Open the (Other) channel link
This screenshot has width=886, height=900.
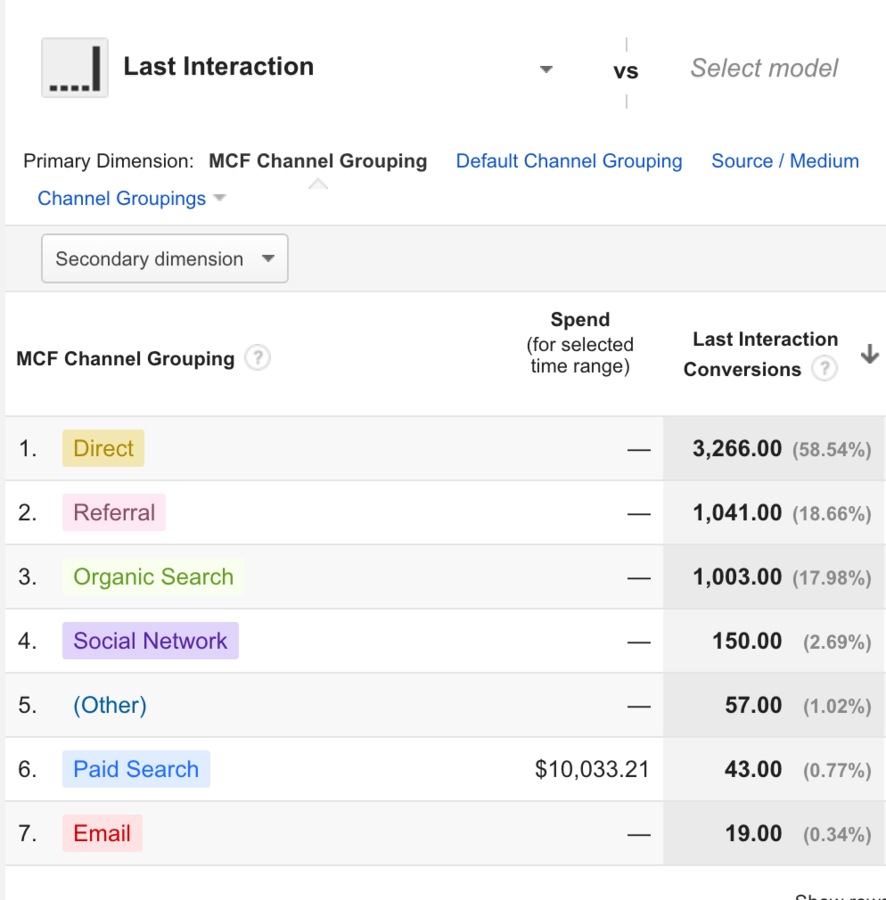[x=110, y=705]
